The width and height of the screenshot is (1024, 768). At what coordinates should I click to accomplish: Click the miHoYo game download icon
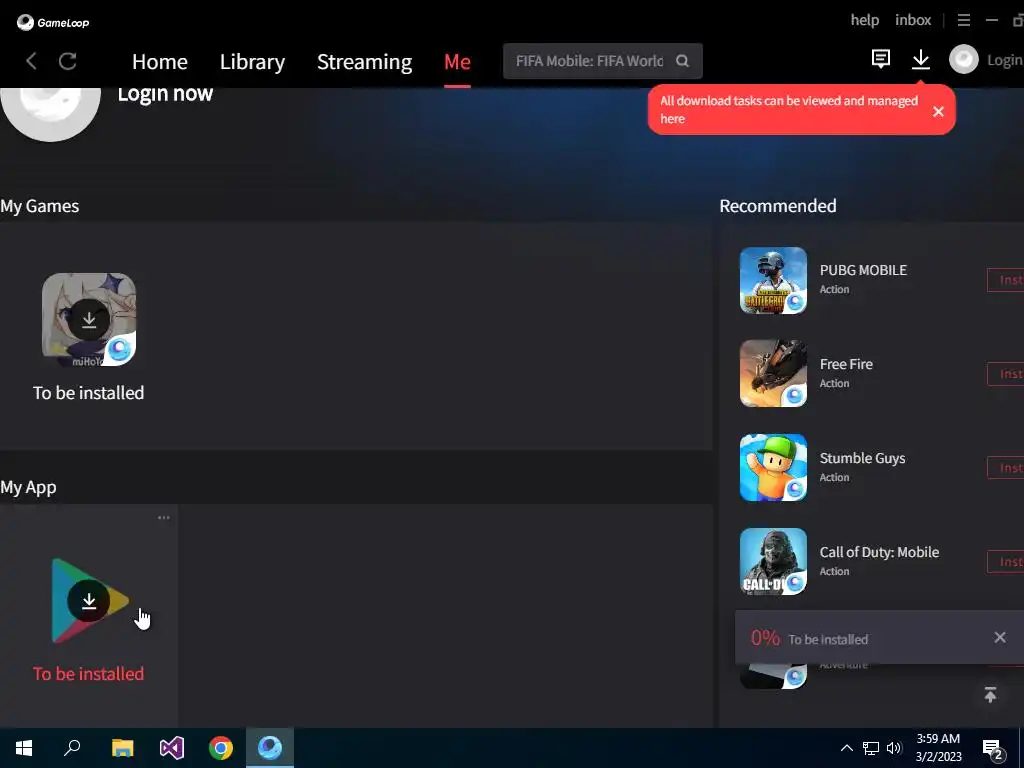89,320
